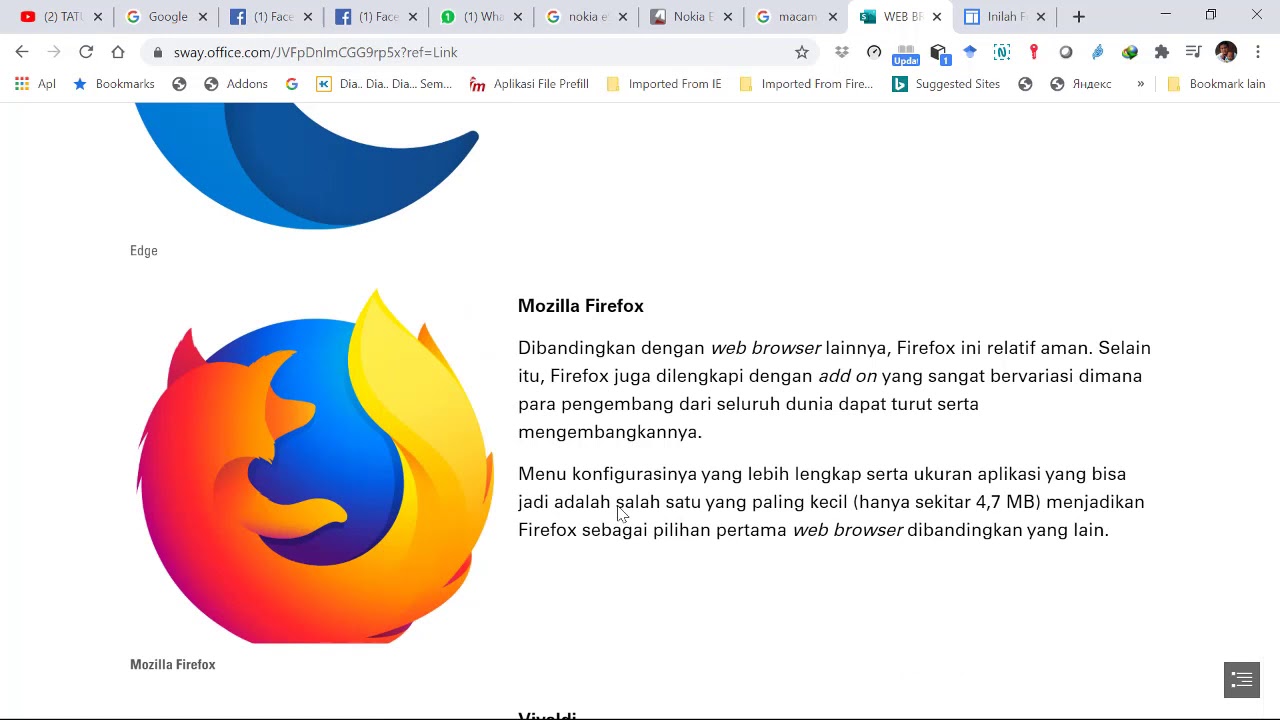
Task: Click the Edge image caption
Action: coord(144,251)
